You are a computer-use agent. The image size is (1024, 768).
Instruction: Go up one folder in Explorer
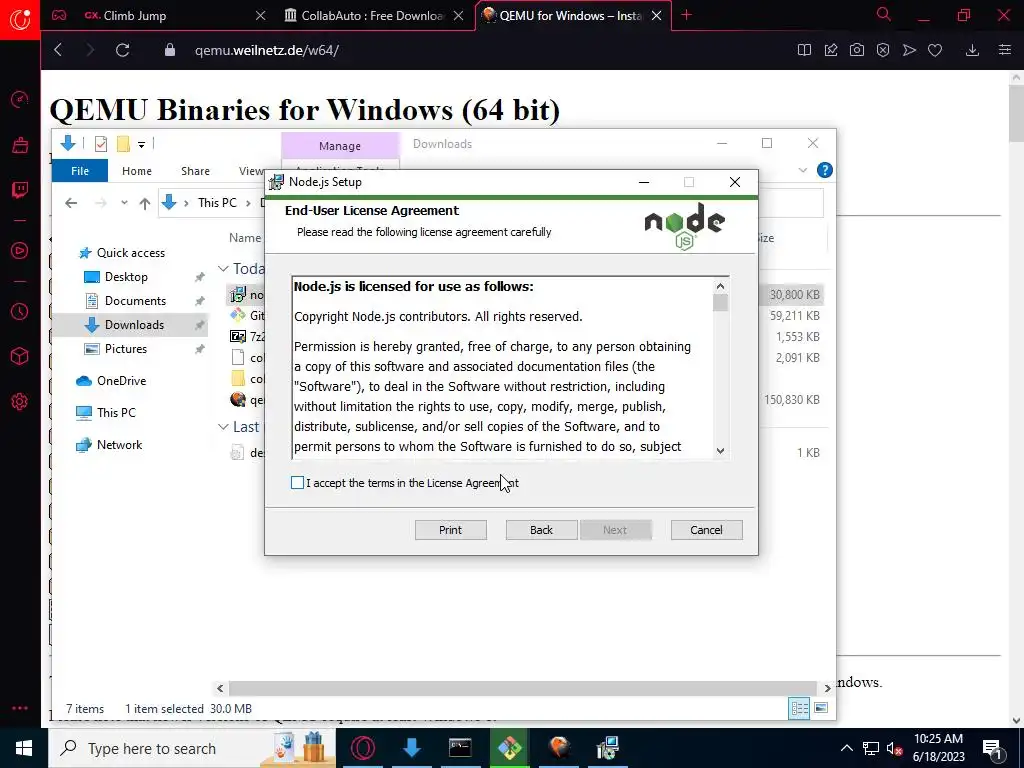(145, 203)
